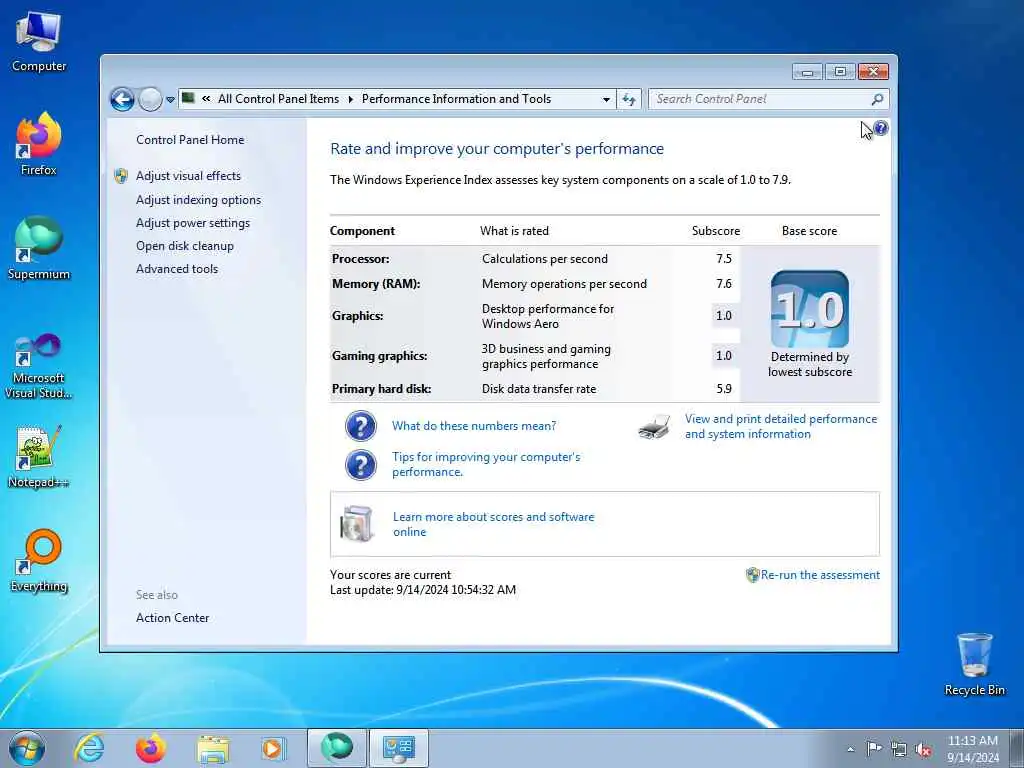Click the 1.0 base score badge
1024x768 pixels.
tap(810, 309)
